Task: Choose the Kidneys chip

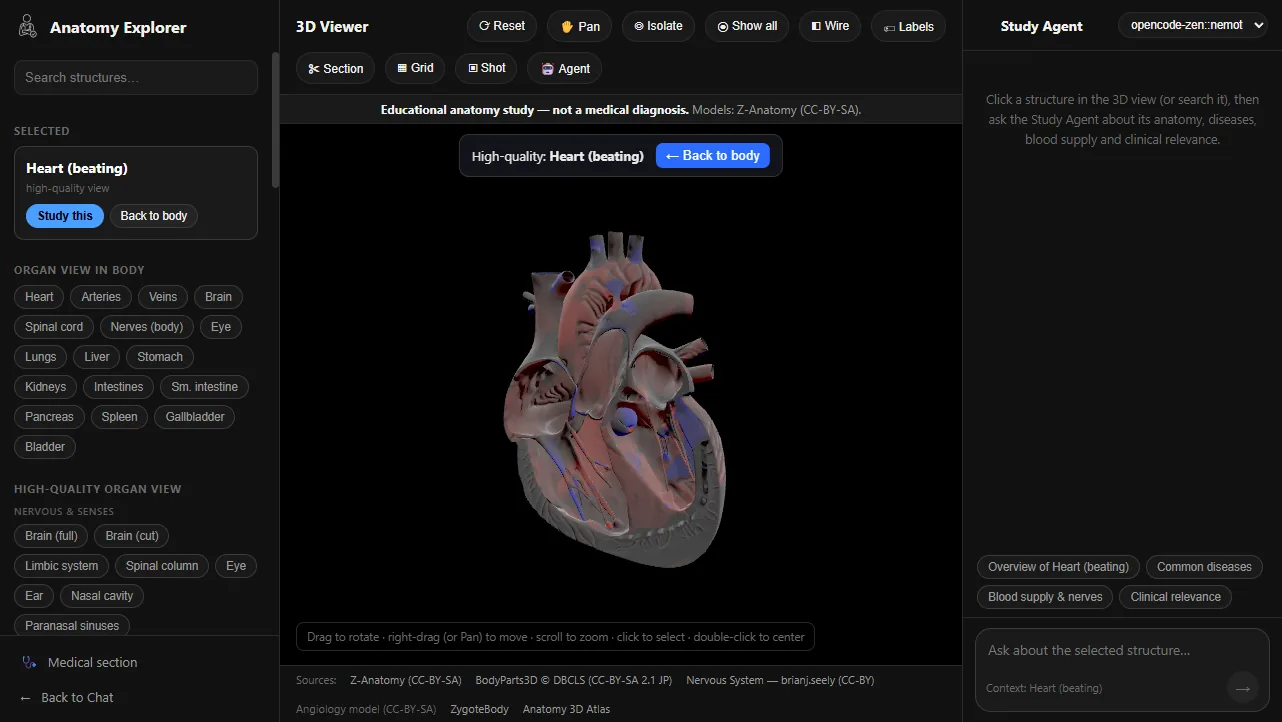Action: (46, 387)
